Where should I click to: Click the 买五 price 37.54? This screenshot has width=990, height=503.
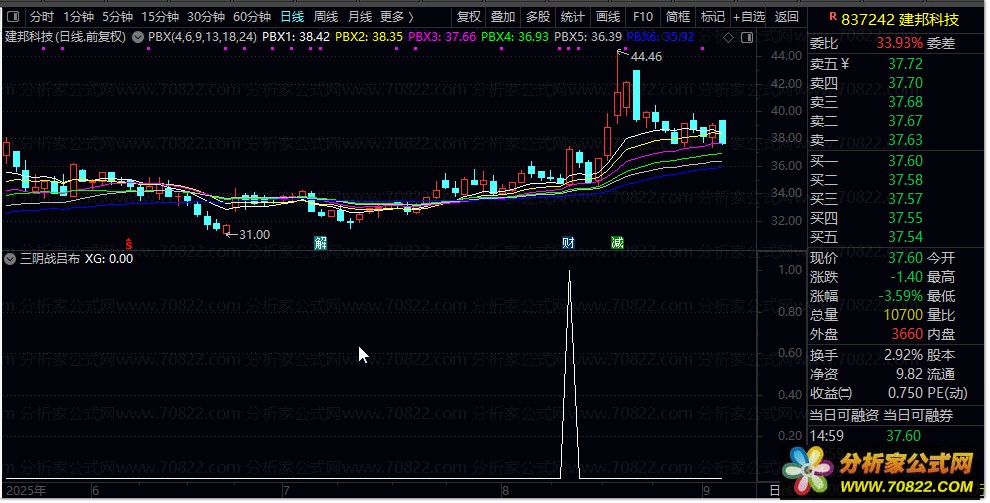pos(905,237)
